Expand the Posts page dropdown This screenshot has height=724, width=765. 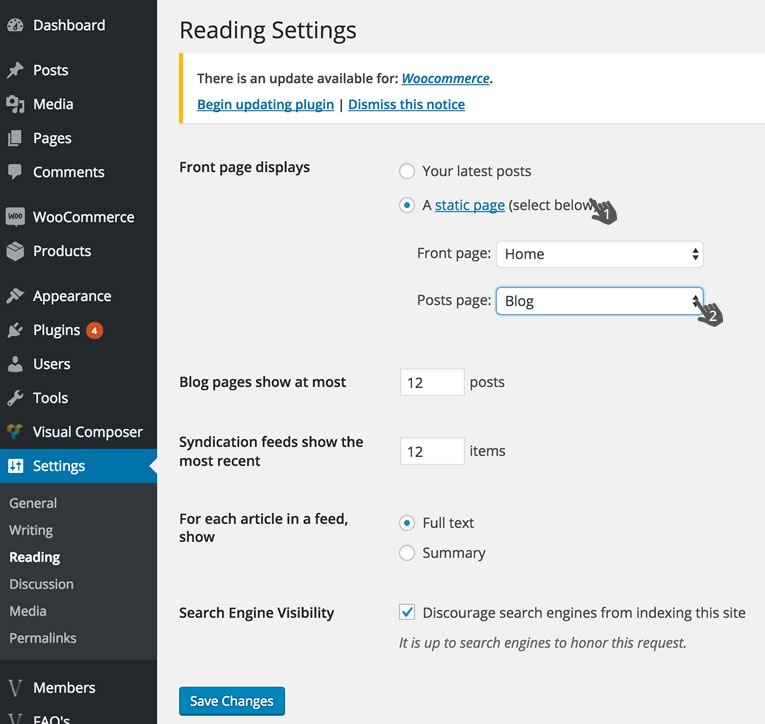(599, 301)
